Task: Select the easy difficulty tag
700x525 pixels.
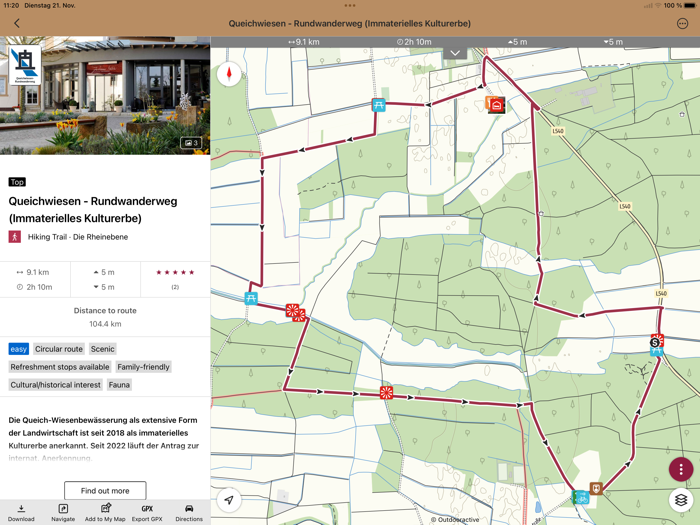Action: click(x=19, y=349)
